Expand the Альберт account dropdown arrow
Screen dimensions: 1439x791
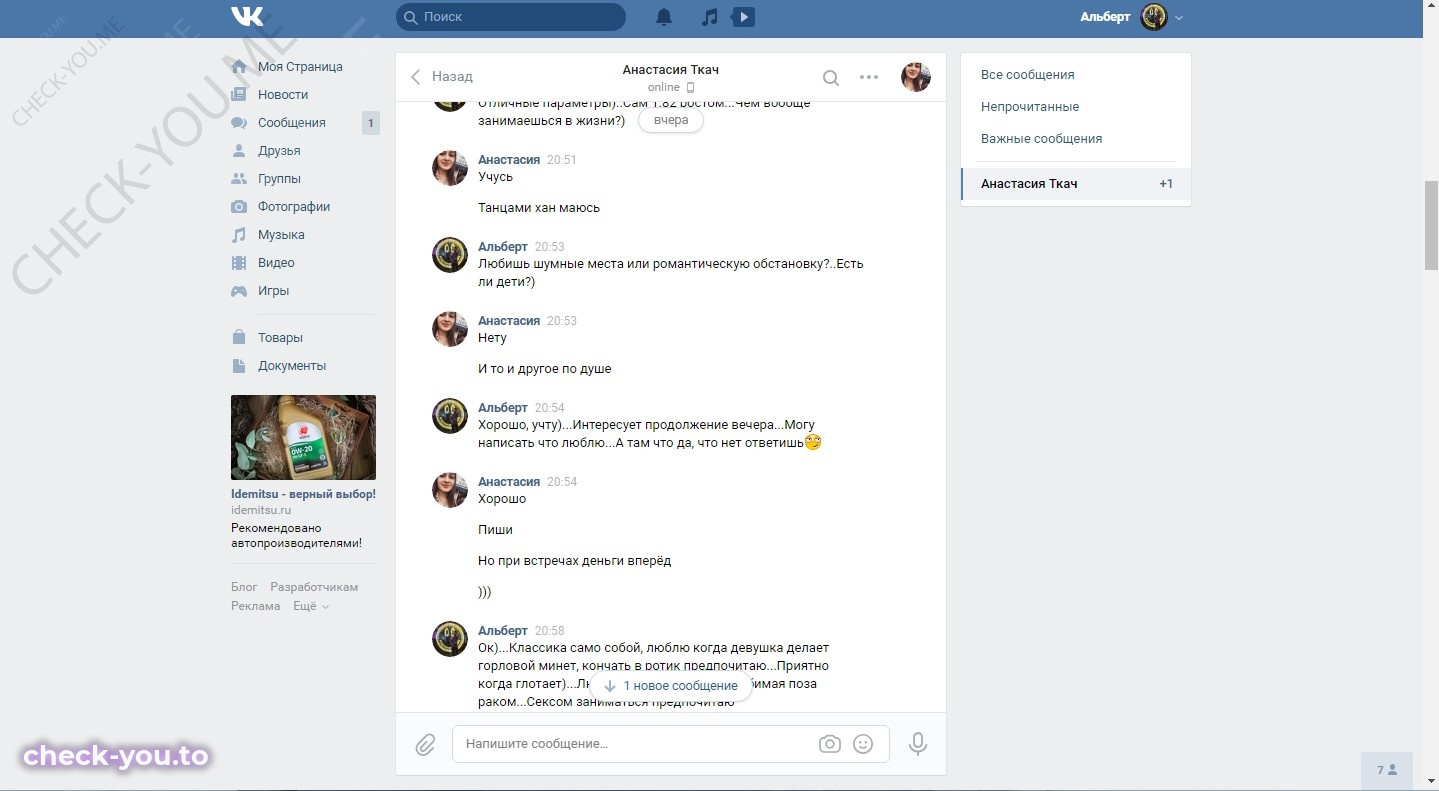pyautogui.click(x=1179, y=18)
